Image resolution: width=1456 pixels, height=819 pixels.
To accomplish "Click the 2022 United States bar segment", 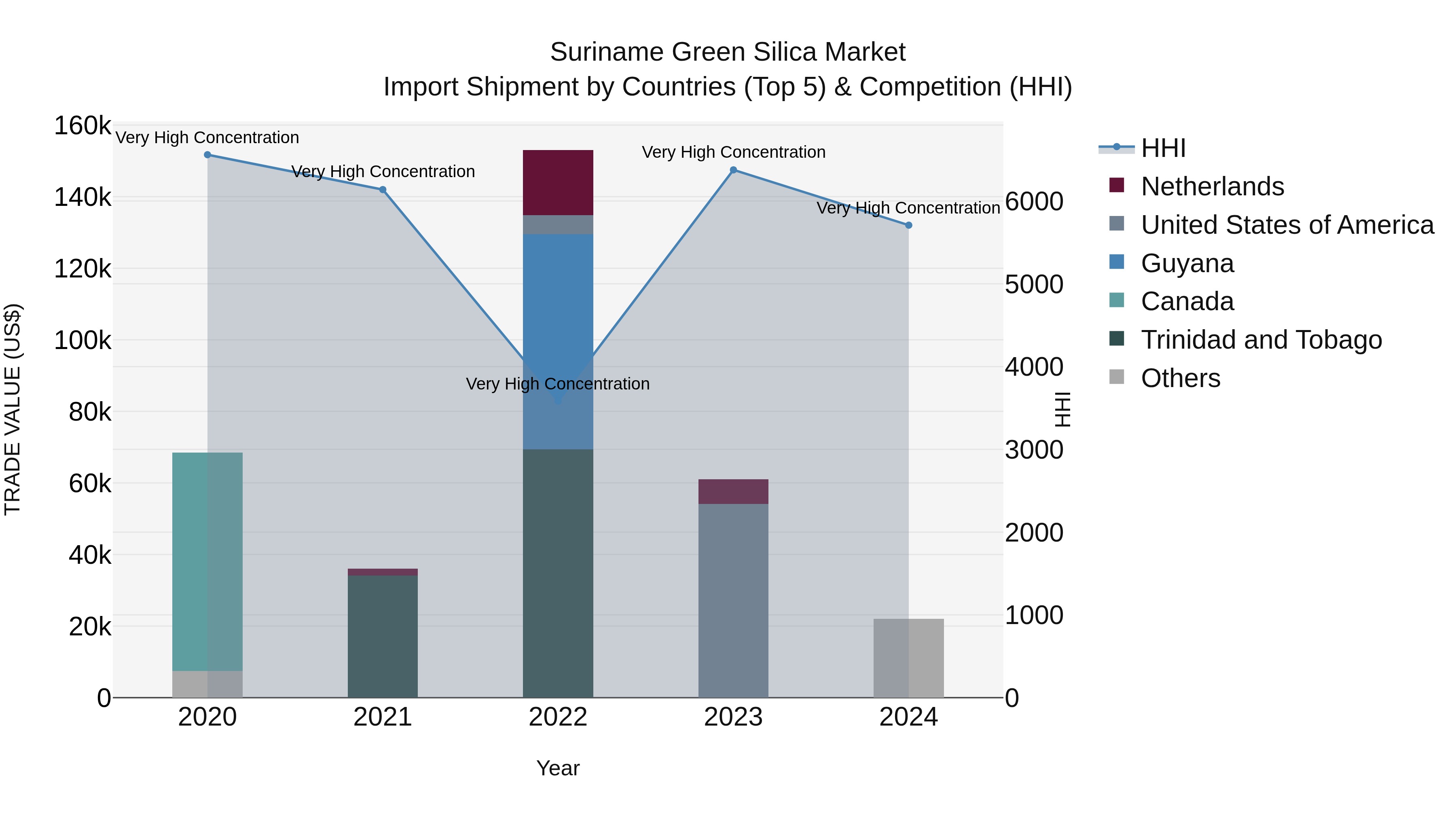I will [558, 225].
